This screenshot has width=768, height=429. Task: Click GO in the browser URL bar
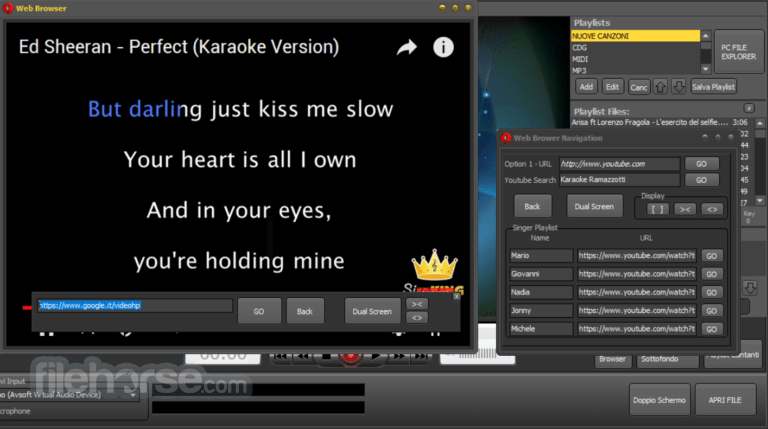(259, 311)
